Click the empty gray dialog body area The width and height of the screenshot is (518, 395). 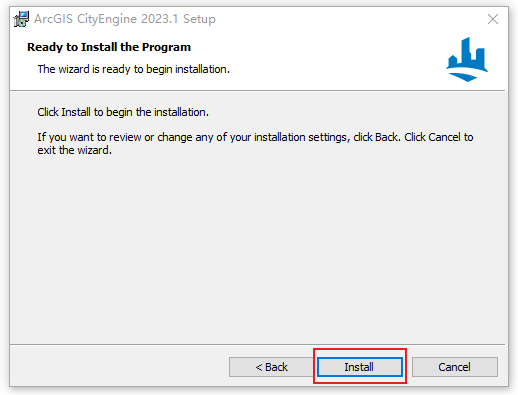257,250
